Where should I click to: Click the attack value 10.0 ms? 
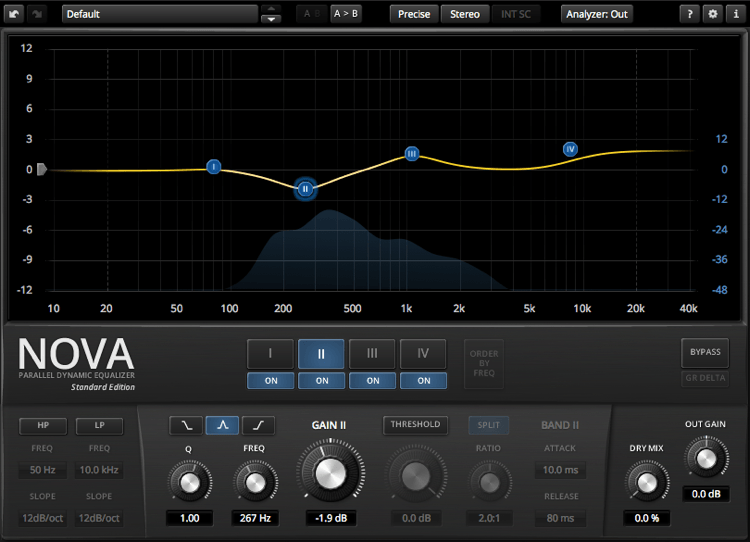[561, 470]
